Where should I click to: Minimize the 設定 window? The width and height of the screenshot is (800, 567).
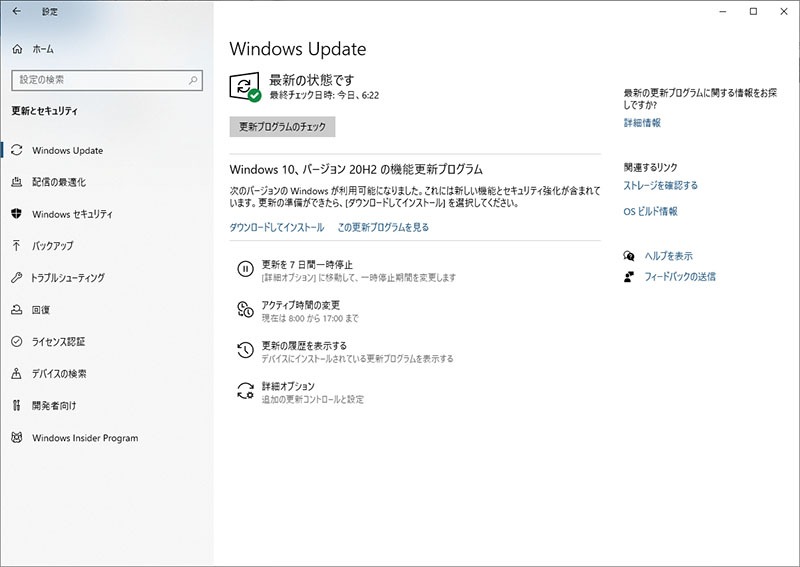(722, 11)
